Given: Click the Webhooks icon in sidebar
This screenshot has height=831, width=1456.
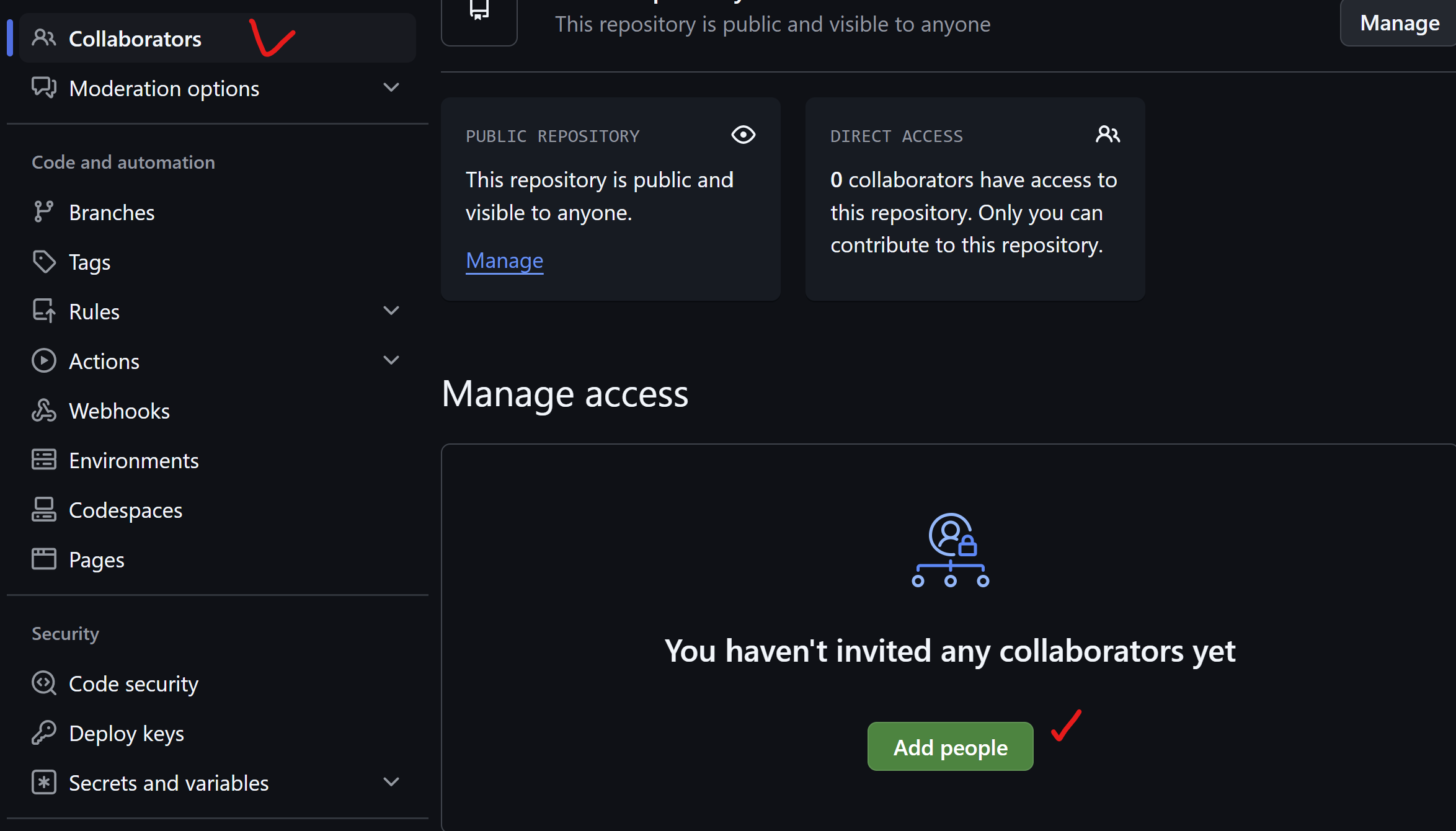Looking at the screenshot, I should [x=43, y=411].
